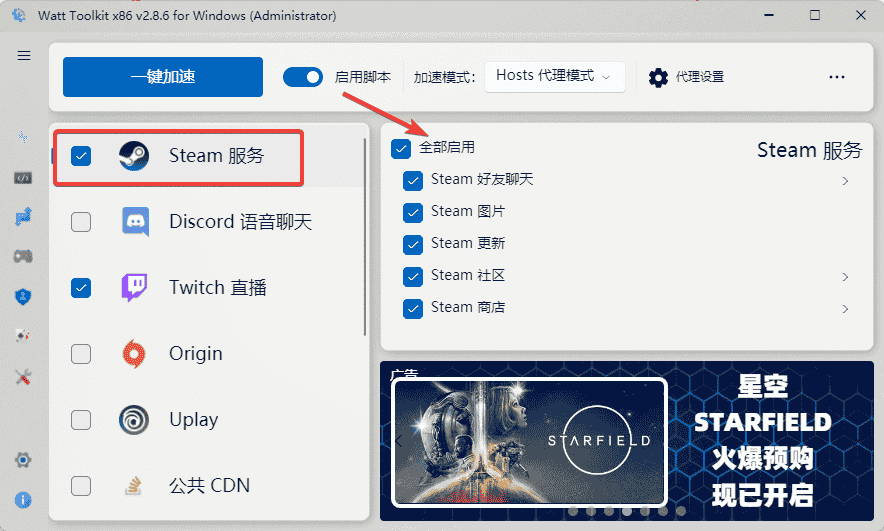884x531 pixels.
Task: Check the Origin checkbox
Action: click(81, 354)
